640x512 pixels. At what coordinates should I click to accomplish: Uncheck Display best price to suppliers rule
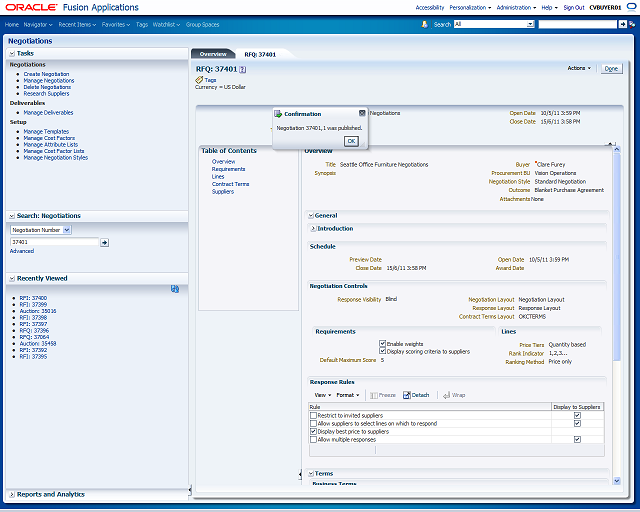coord(313,431)
